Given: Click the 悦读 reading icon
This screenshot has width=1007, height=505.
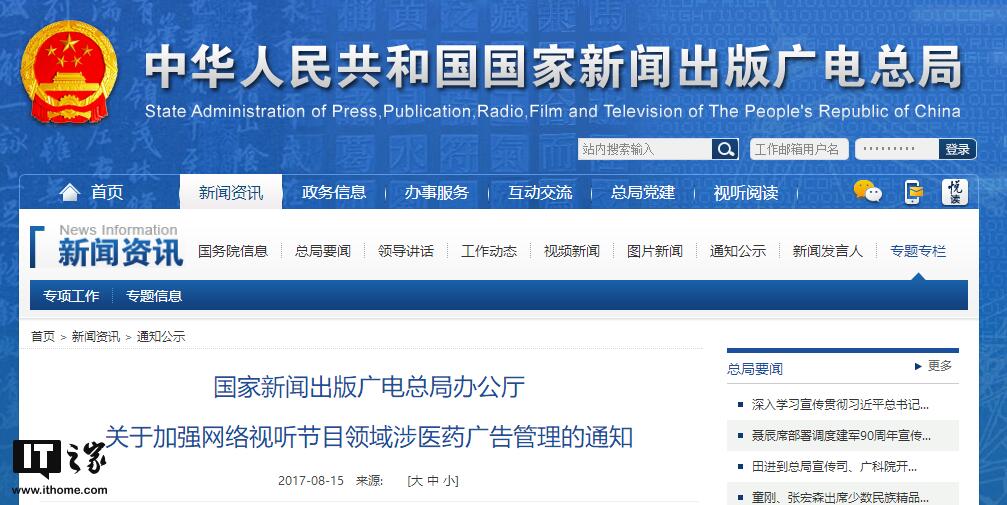Looking at the screenshot, I should coord(955,192).
